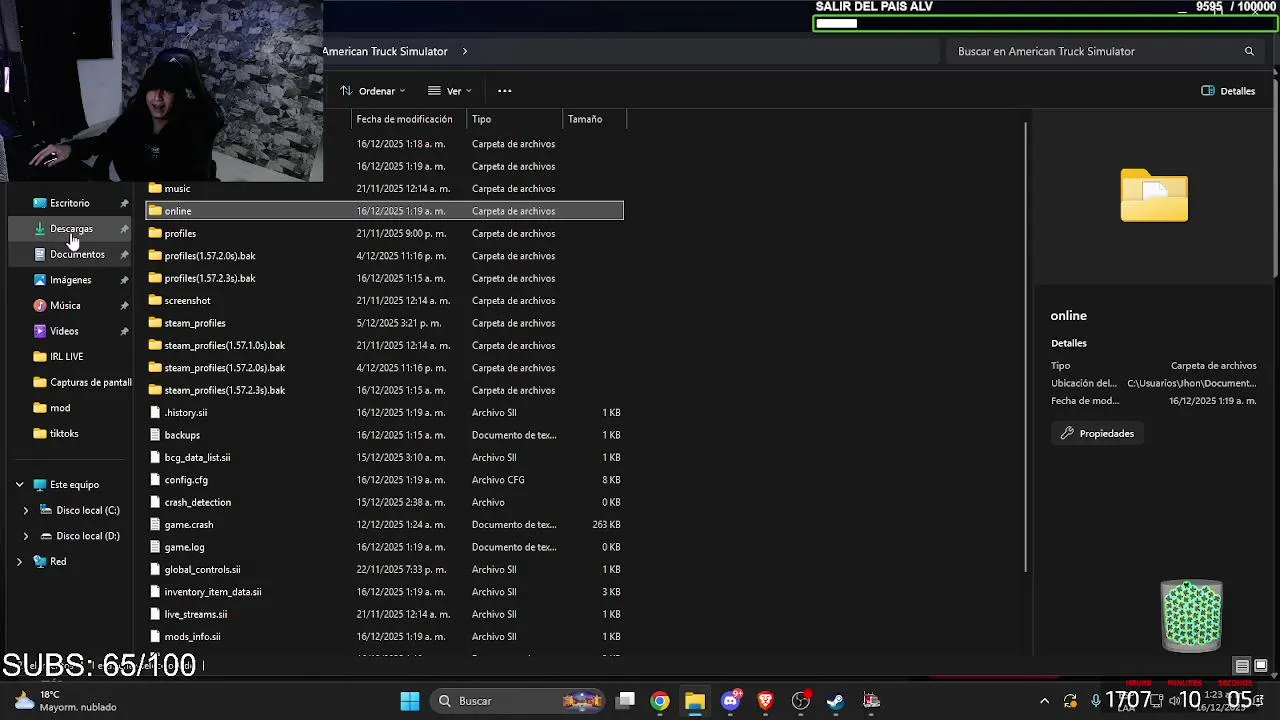
Task: Switch to the large thumbnails view icon
Action: [x=1261, y=666]
